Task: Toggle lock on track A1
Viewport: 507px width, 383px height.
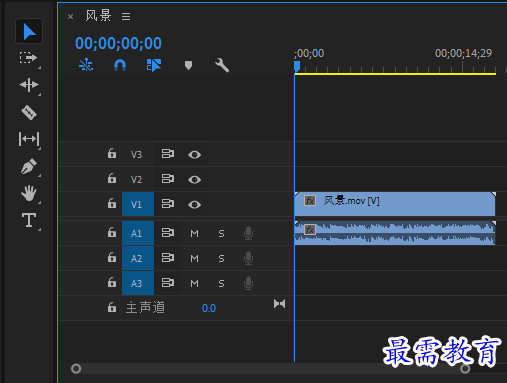Action: 112,232
